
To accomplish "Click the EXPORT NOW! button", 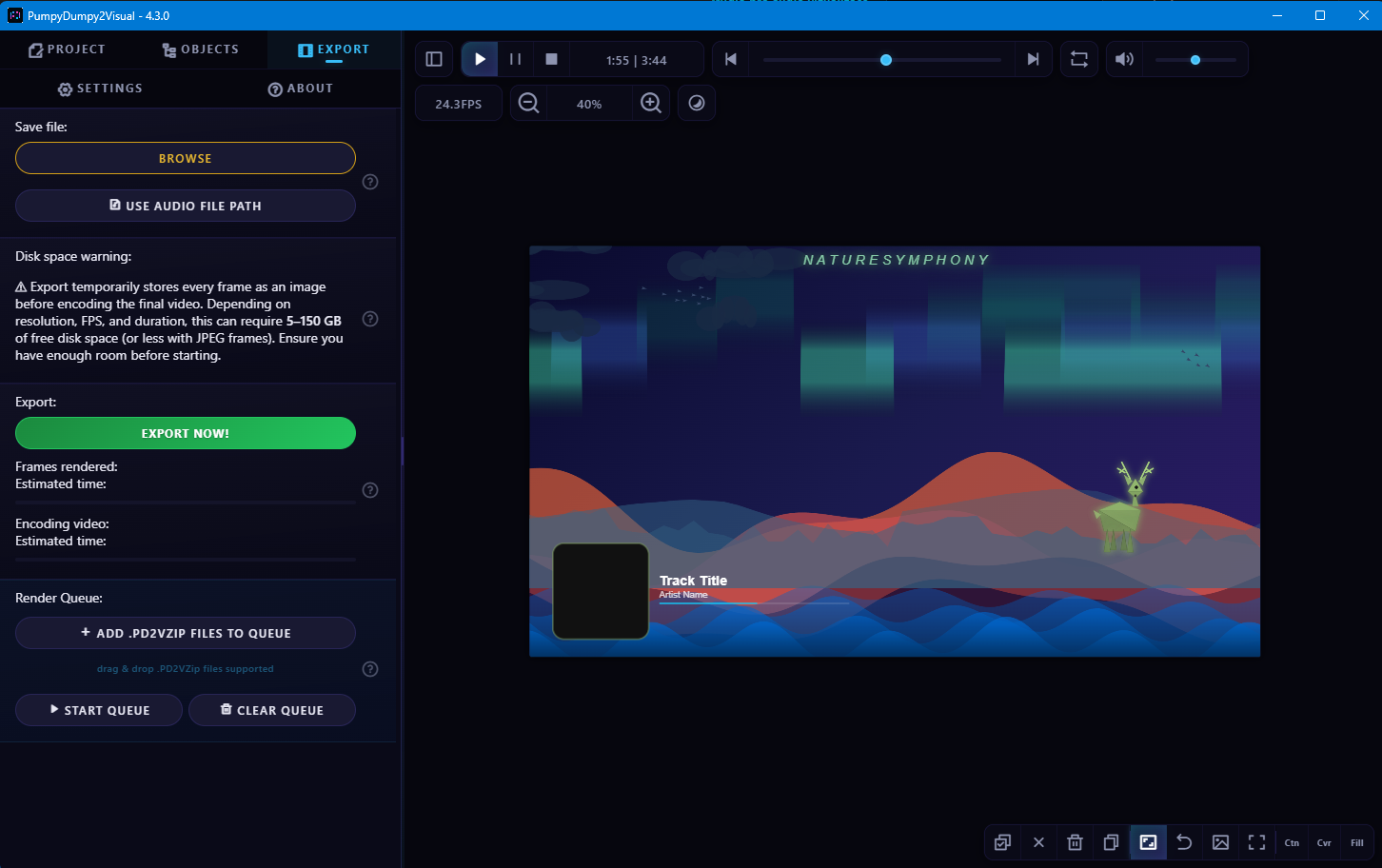I will pos(185,432).
